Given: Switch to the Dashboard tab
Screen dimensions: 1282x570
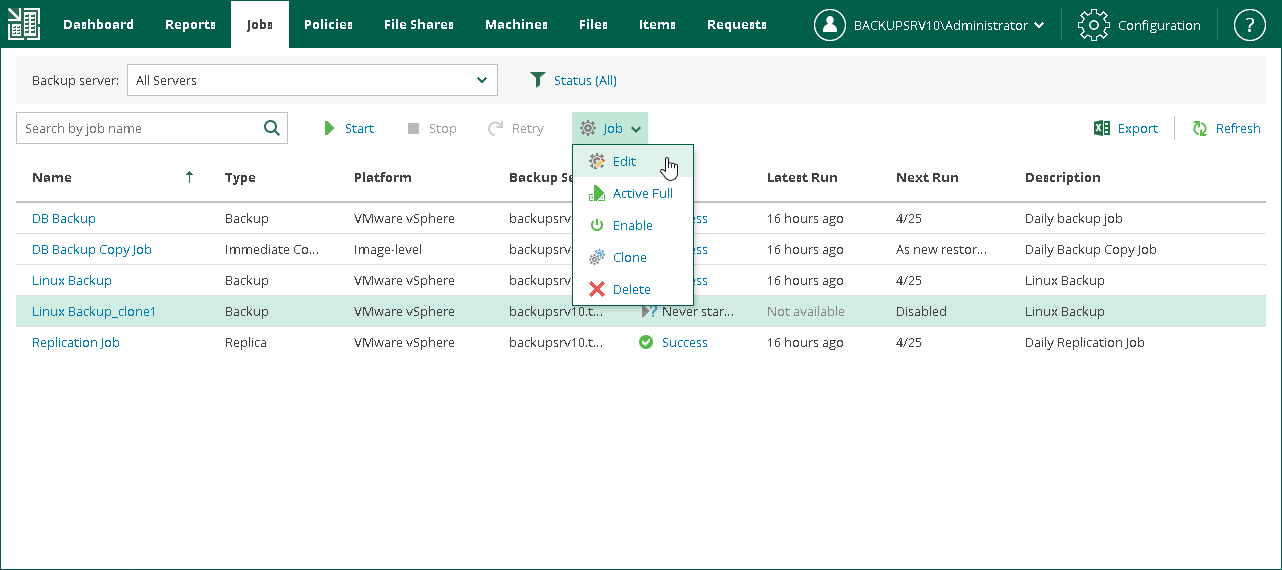Looking at the screenshot, I should pyautogui.click(x=98, y=24).
